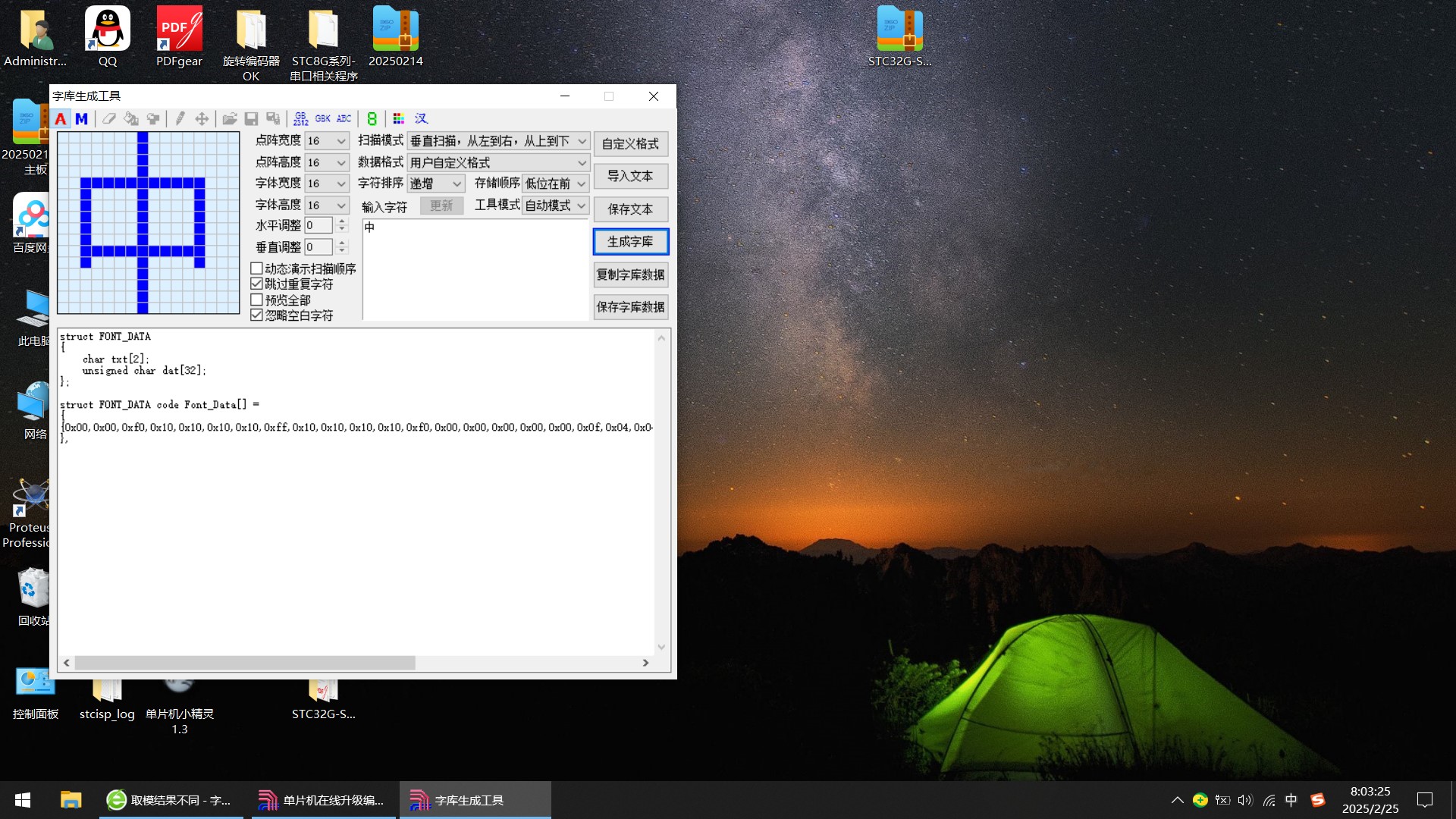Click the eraser tool icon in toolbar
Image resolution: width=1456 pixels, height=819 pixels.
pos(109,119)
